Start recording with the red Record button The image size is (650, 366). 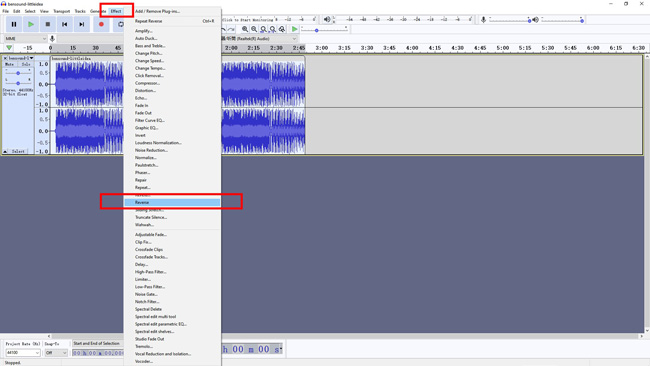click(x=101, y=24)
